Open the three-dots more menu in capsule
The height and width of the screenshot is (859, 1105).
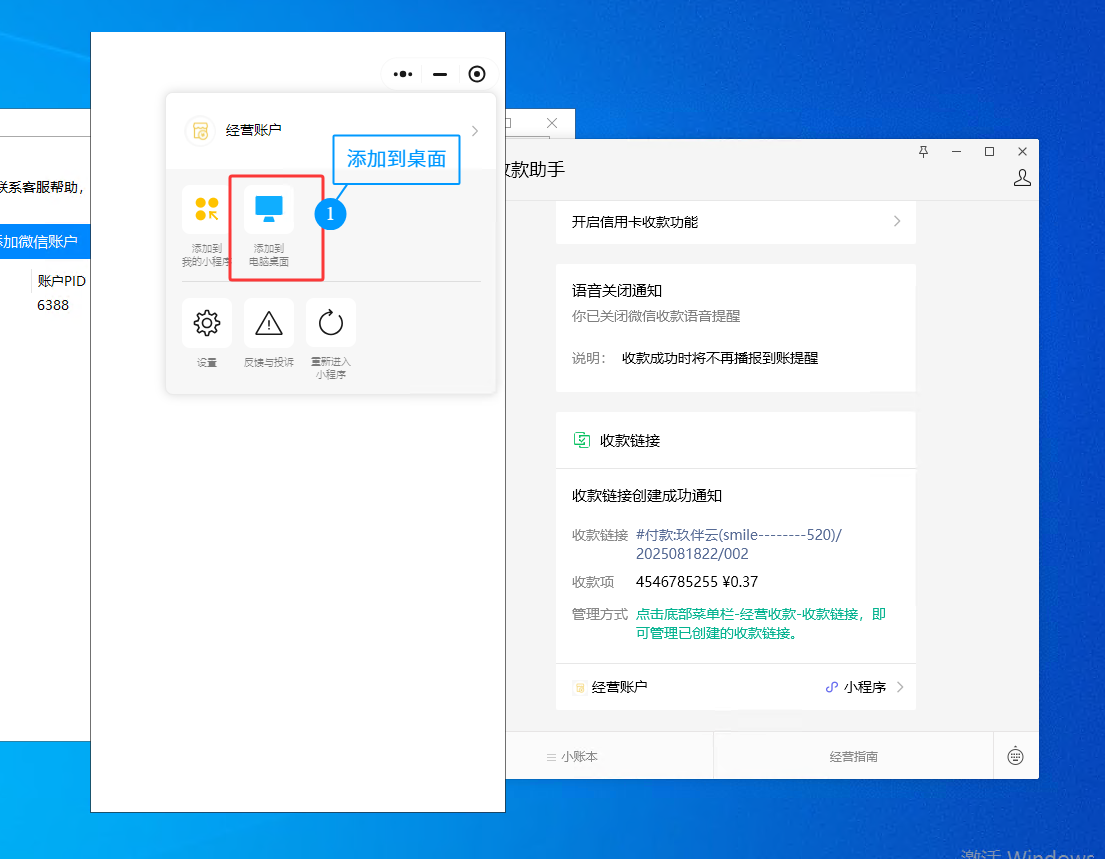[x=403, y=74]
